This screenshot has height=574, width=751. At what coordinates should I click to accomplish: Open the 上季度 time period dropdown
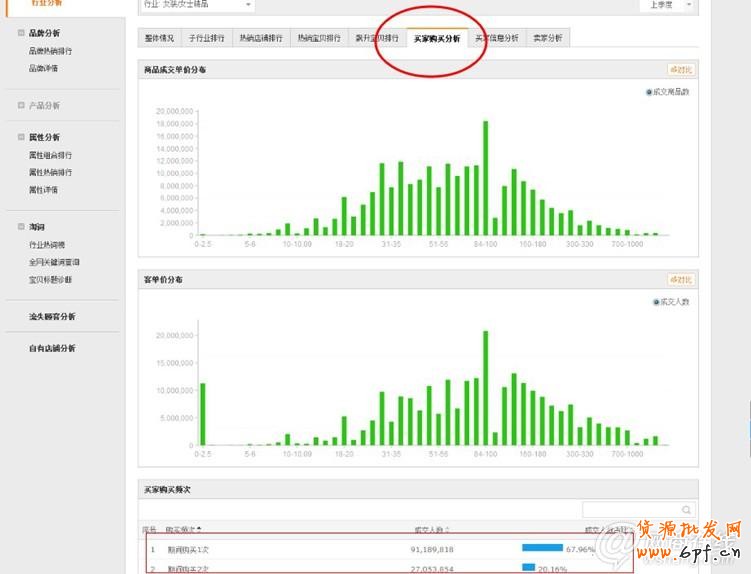point(668,5)
